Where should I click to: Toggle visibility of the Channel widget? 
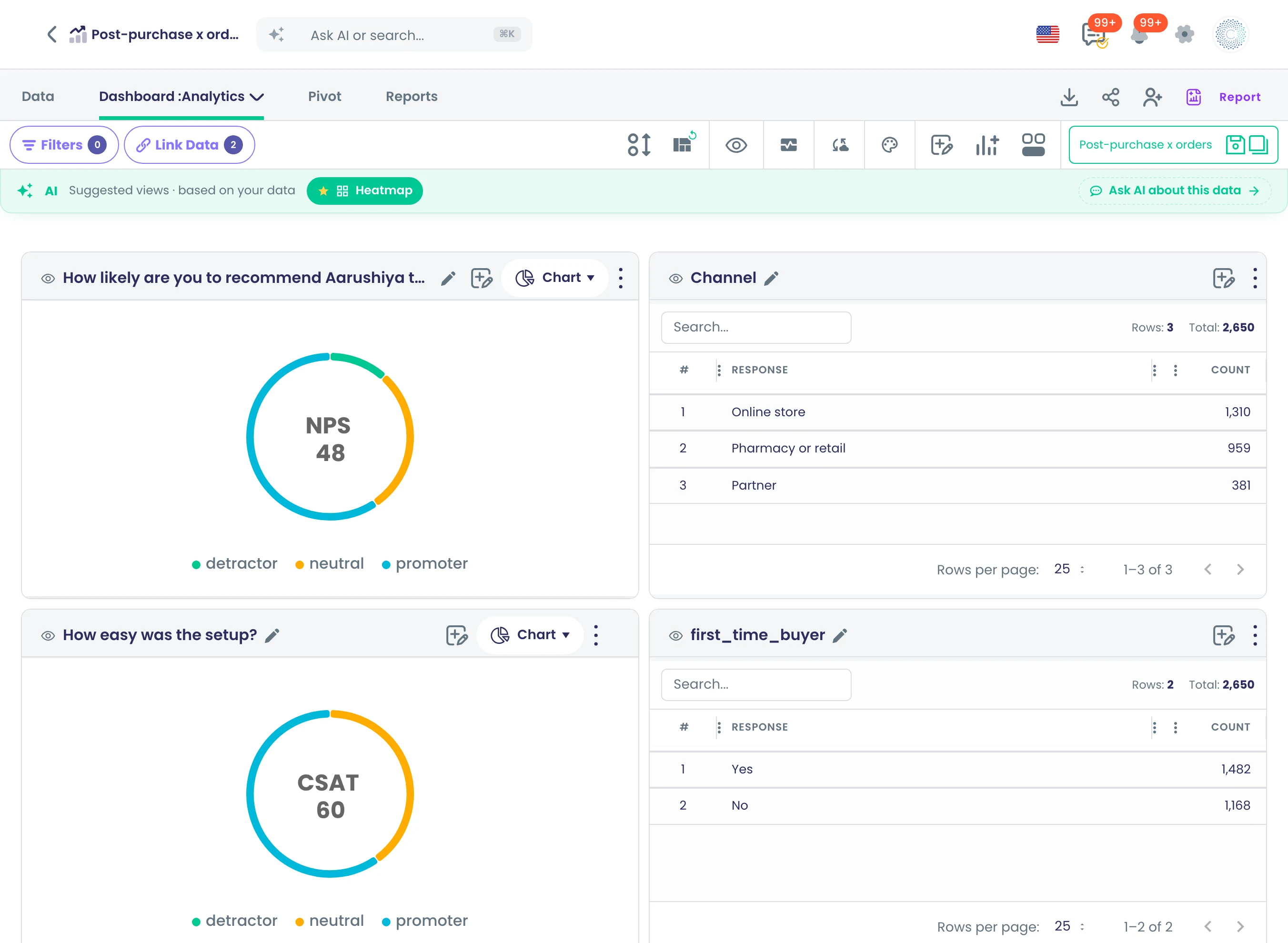pos(675,279)
